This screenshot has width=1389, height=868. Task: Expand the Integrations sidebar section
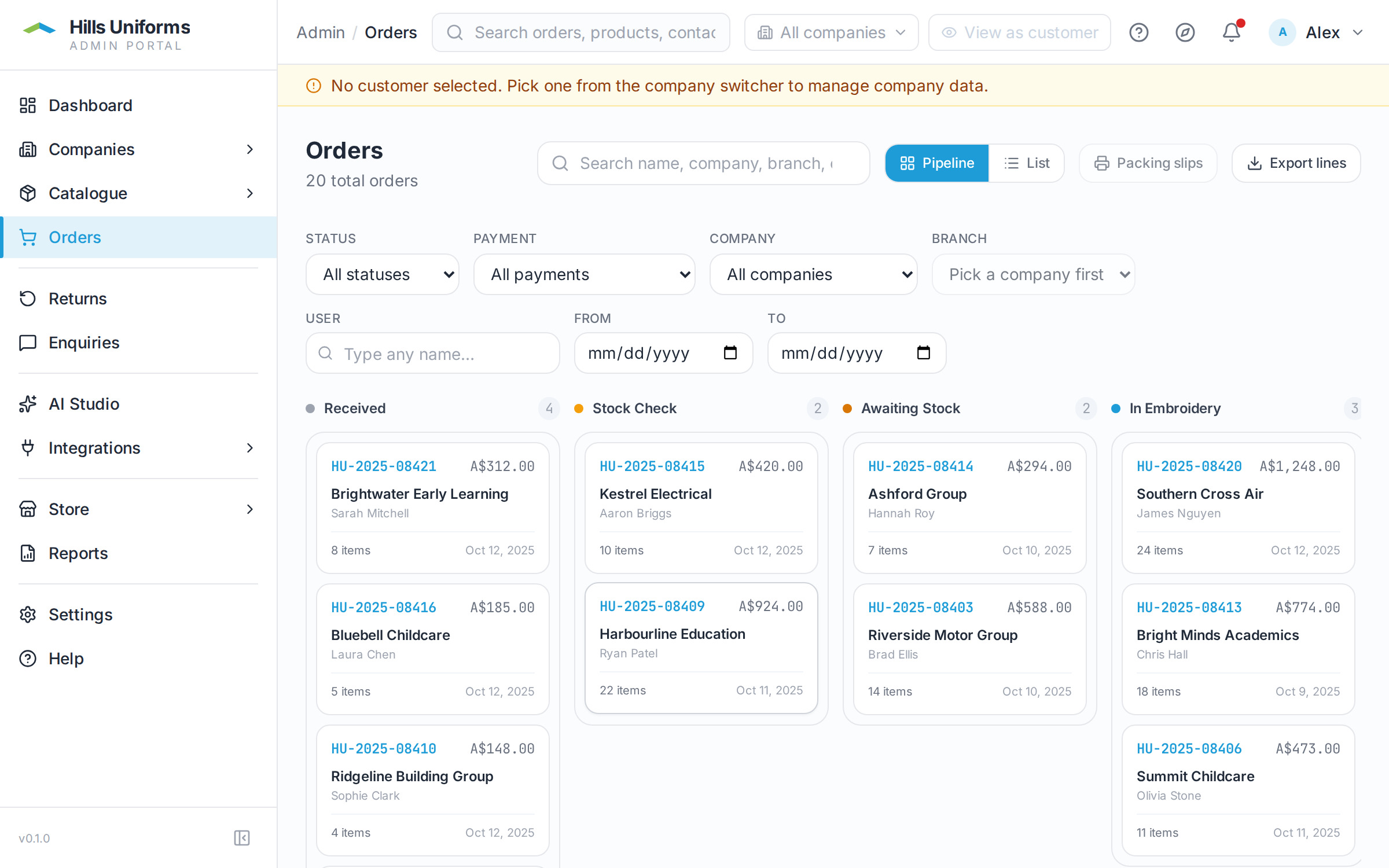tap(249, 448)
